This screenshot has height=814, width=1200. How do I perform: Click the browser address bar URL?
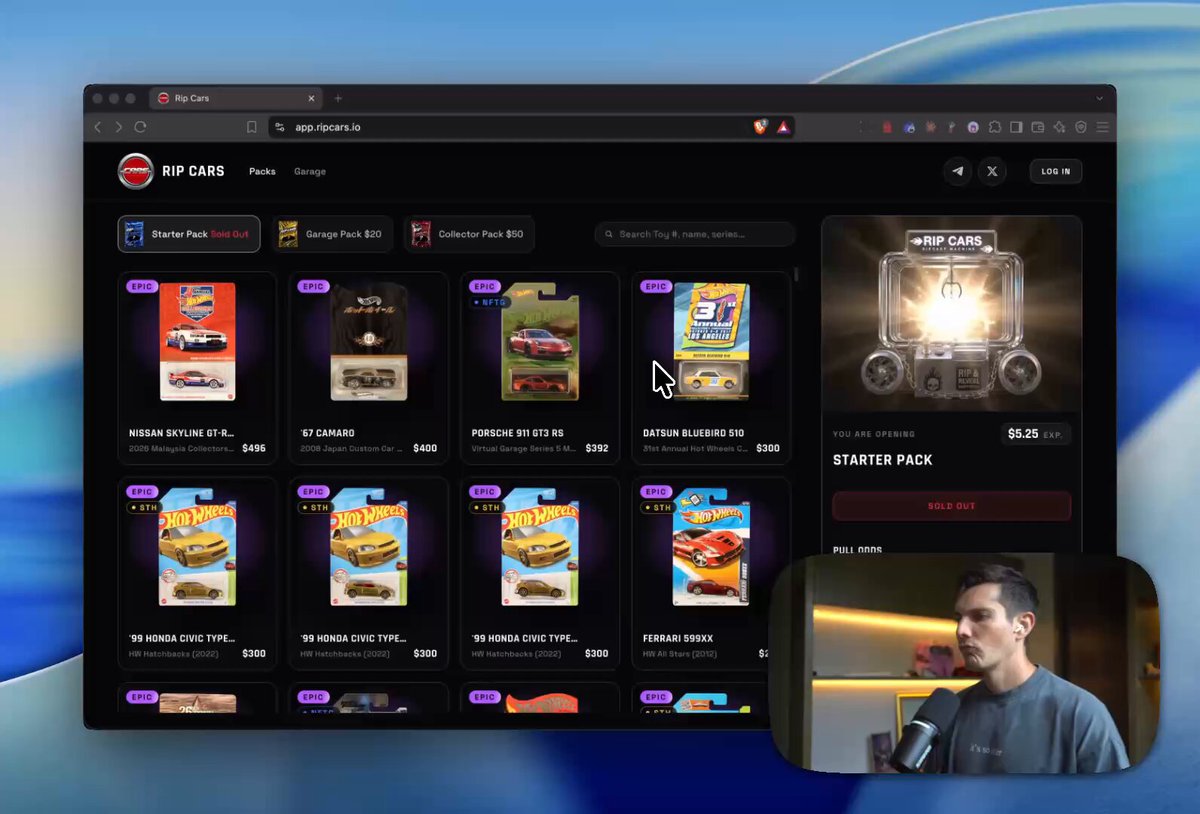tap(328, 127)
